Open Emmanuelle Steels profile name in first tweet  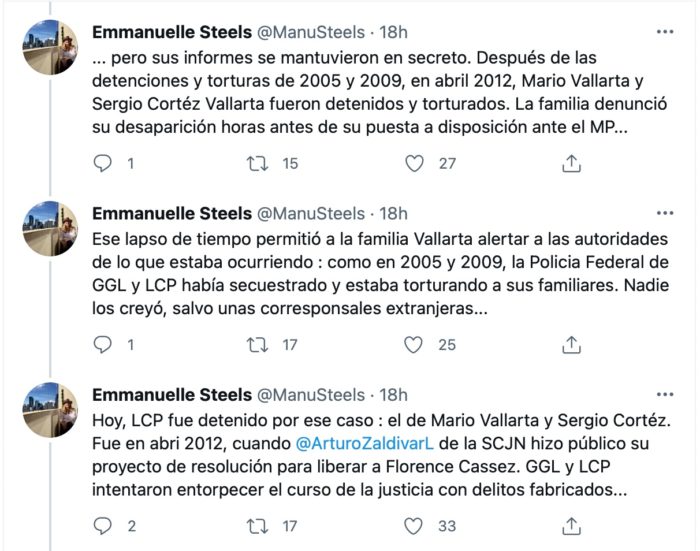pyautogui.click(x=170, y=33)
